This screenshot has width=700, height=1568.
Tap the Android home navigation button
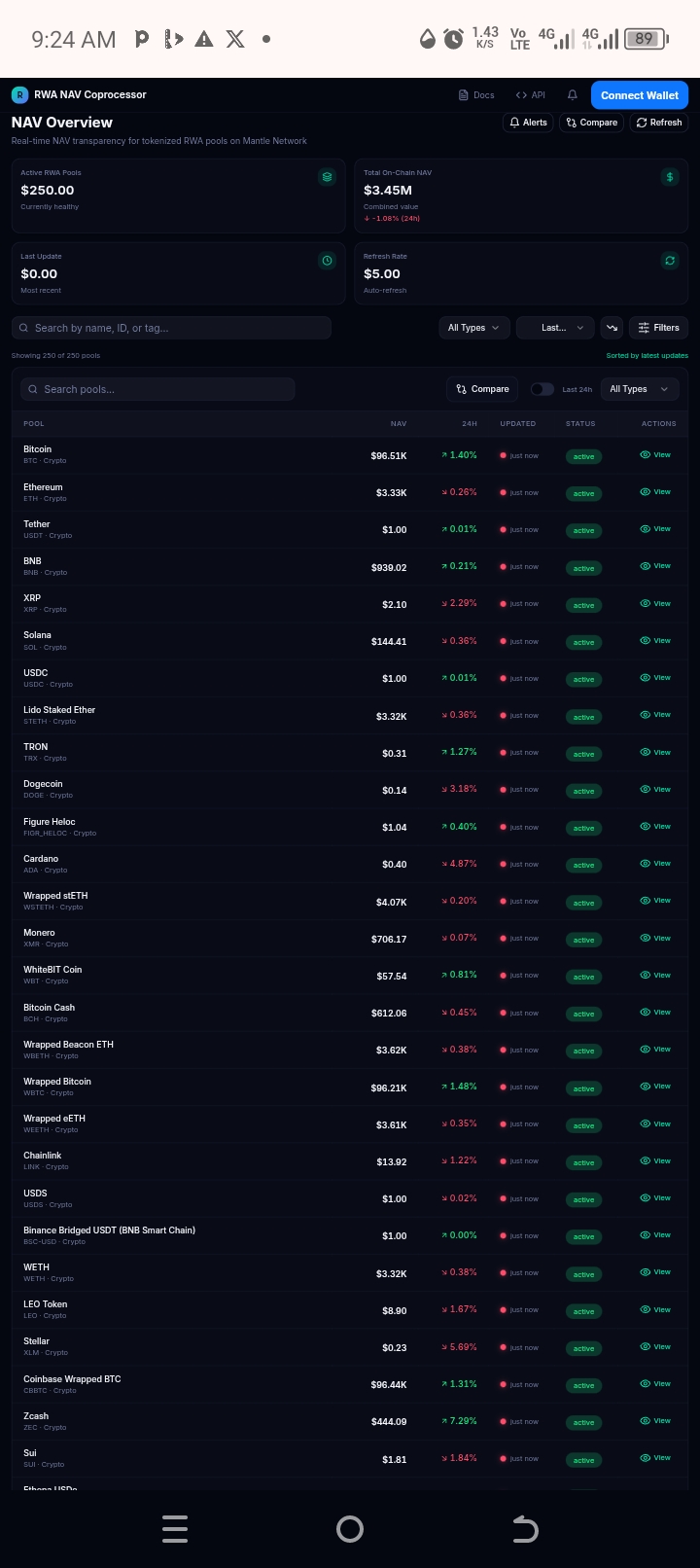click(x=350, y=1529)
